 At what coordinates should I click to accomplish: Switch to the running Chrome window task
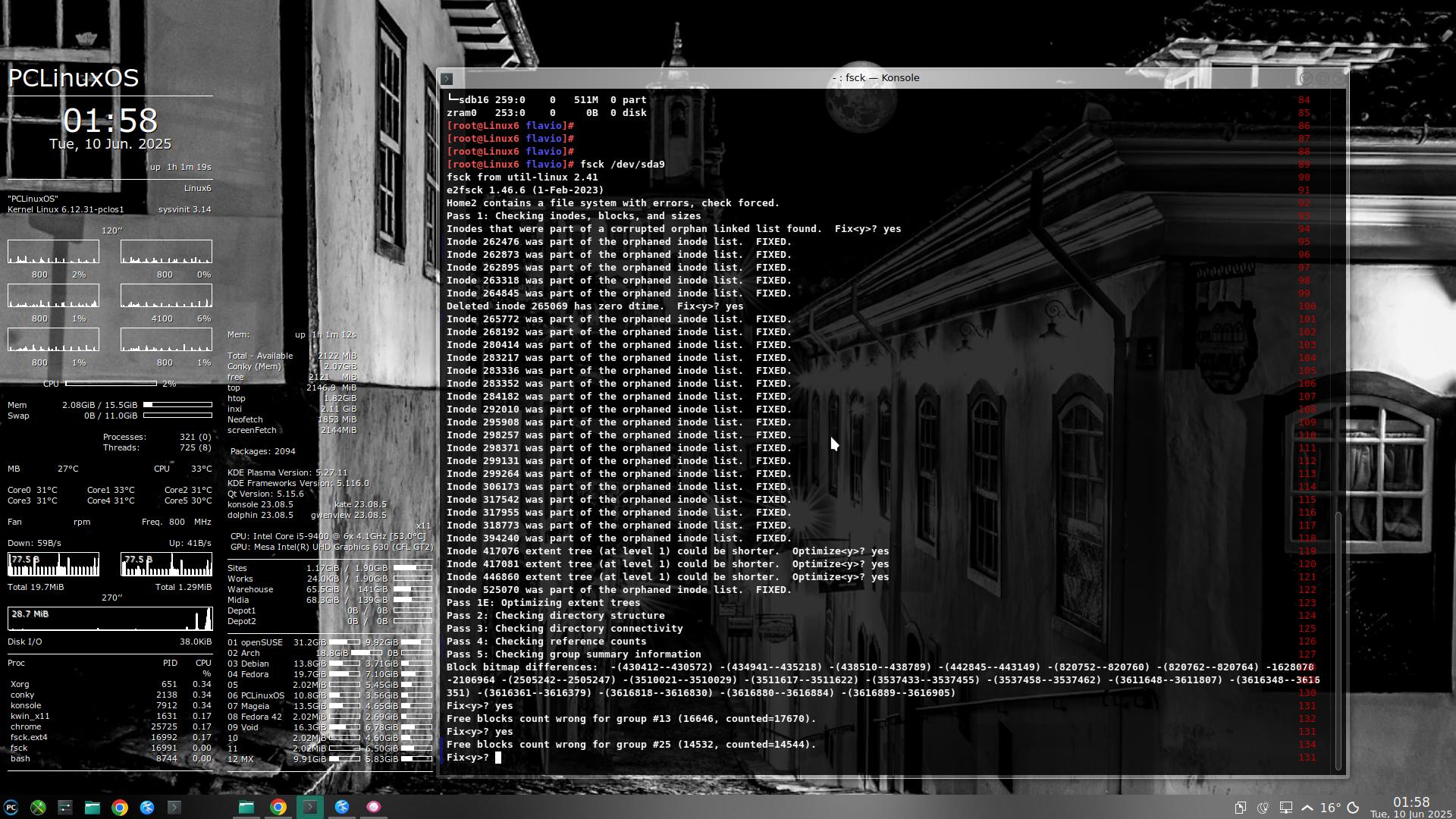pos(278,808)
